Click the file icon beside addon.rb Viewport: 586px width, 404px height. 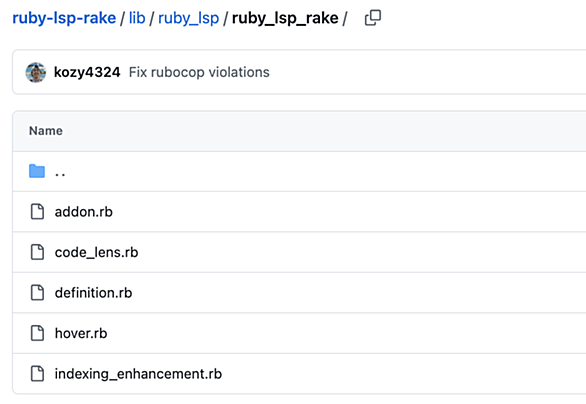point(37,212)
